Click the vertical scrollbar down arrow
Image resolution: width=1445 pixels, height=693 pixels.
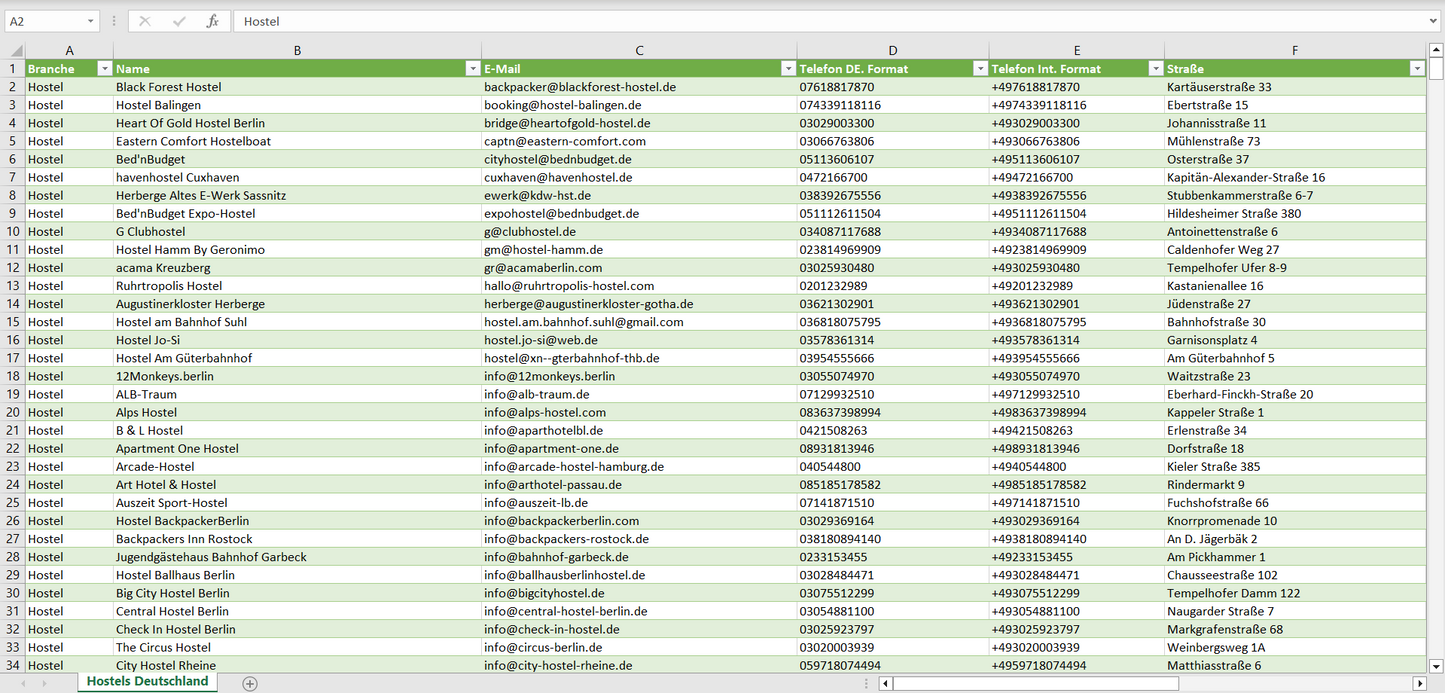pyautogui.click(x=1436, y=665)
